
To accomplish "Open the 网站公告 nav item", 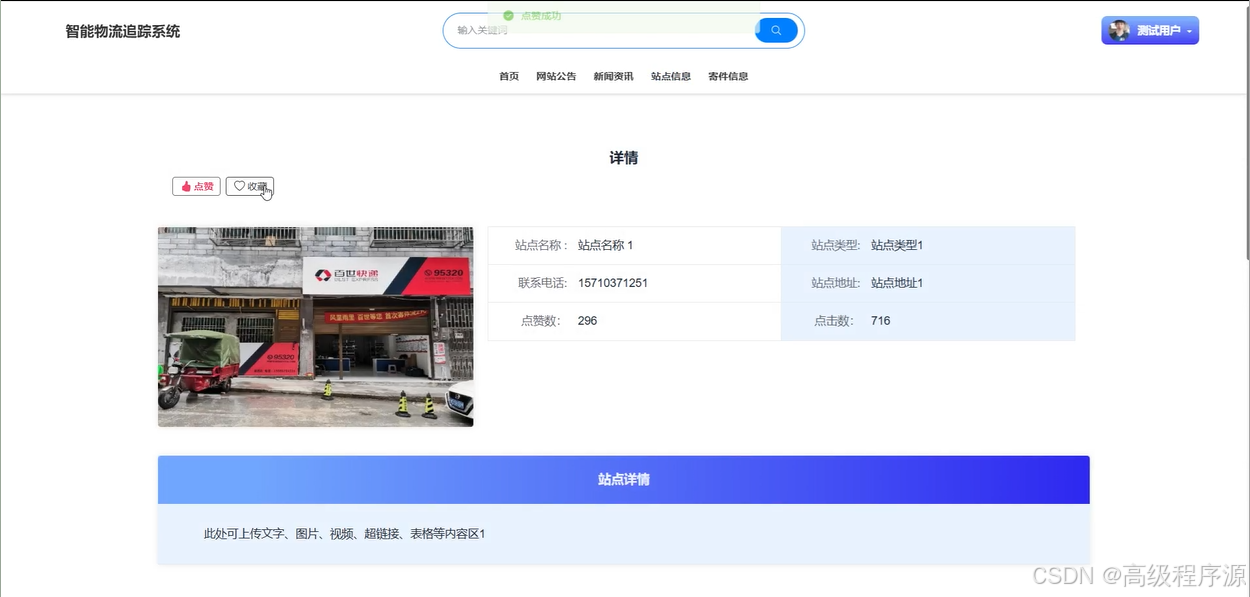I will click(556, 76).
